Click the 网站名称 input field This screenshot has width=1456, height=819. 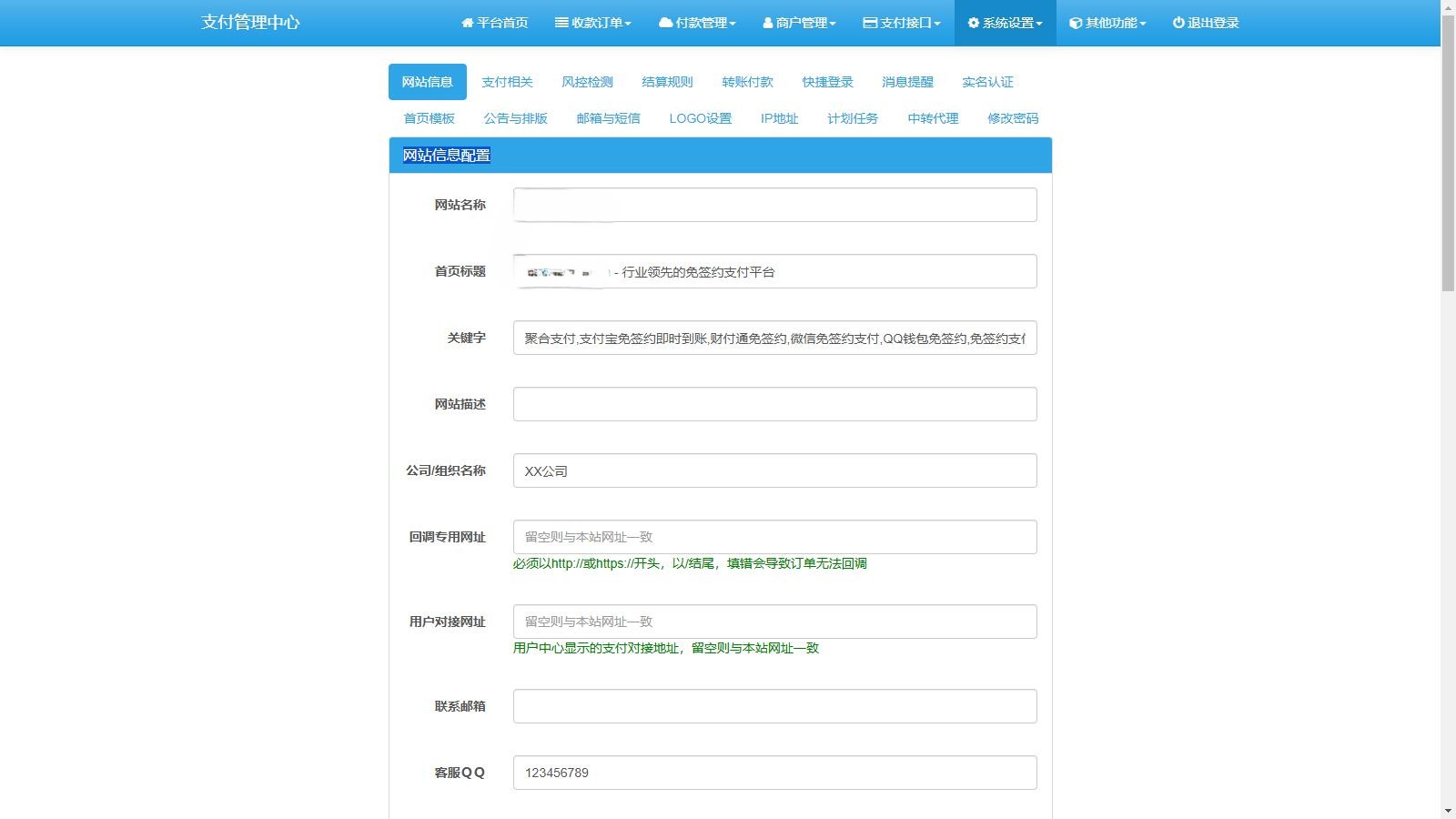coord(775,205)
